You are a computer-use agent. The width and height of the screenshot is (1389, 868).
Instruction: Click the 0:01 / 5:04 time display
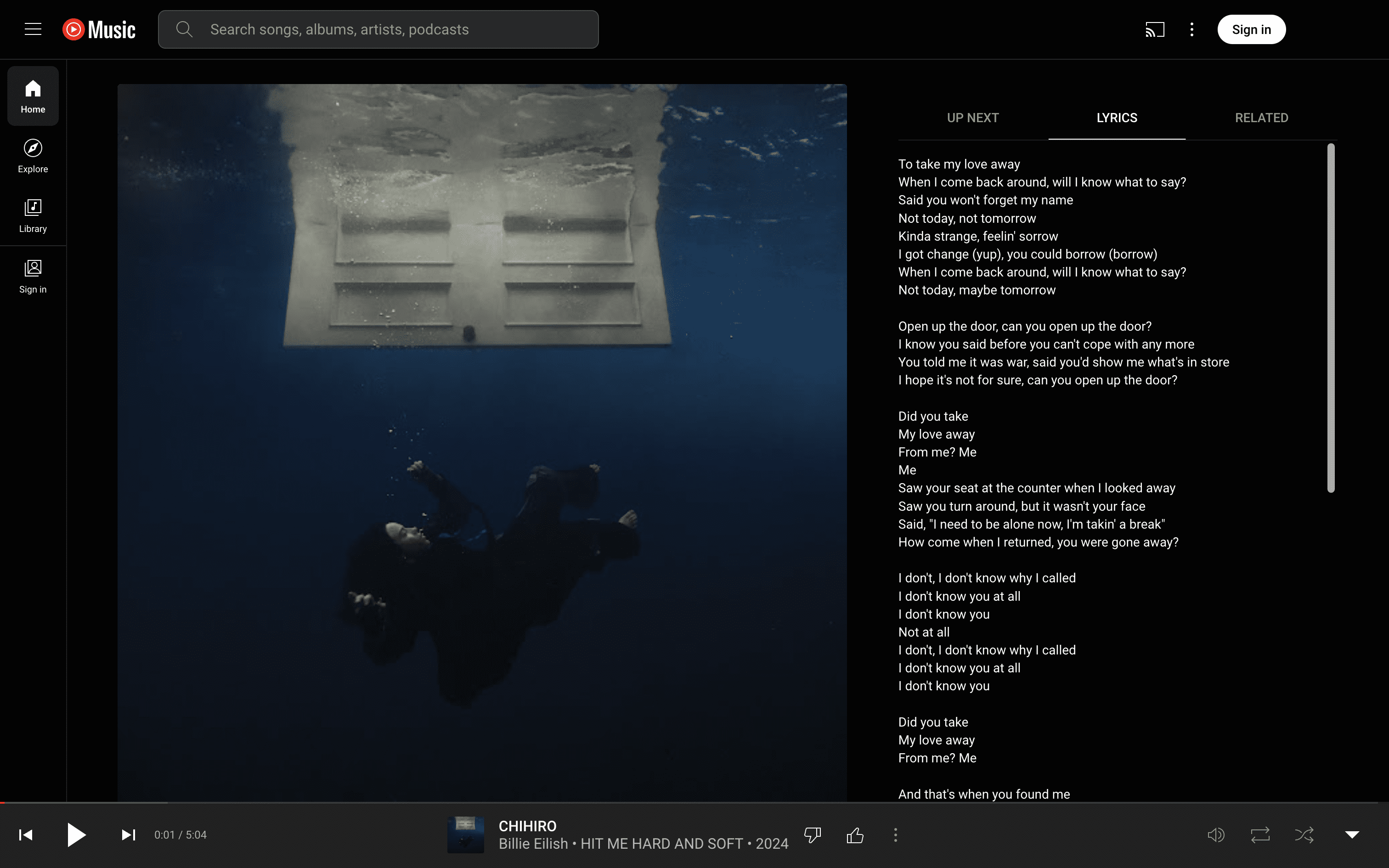180,835
